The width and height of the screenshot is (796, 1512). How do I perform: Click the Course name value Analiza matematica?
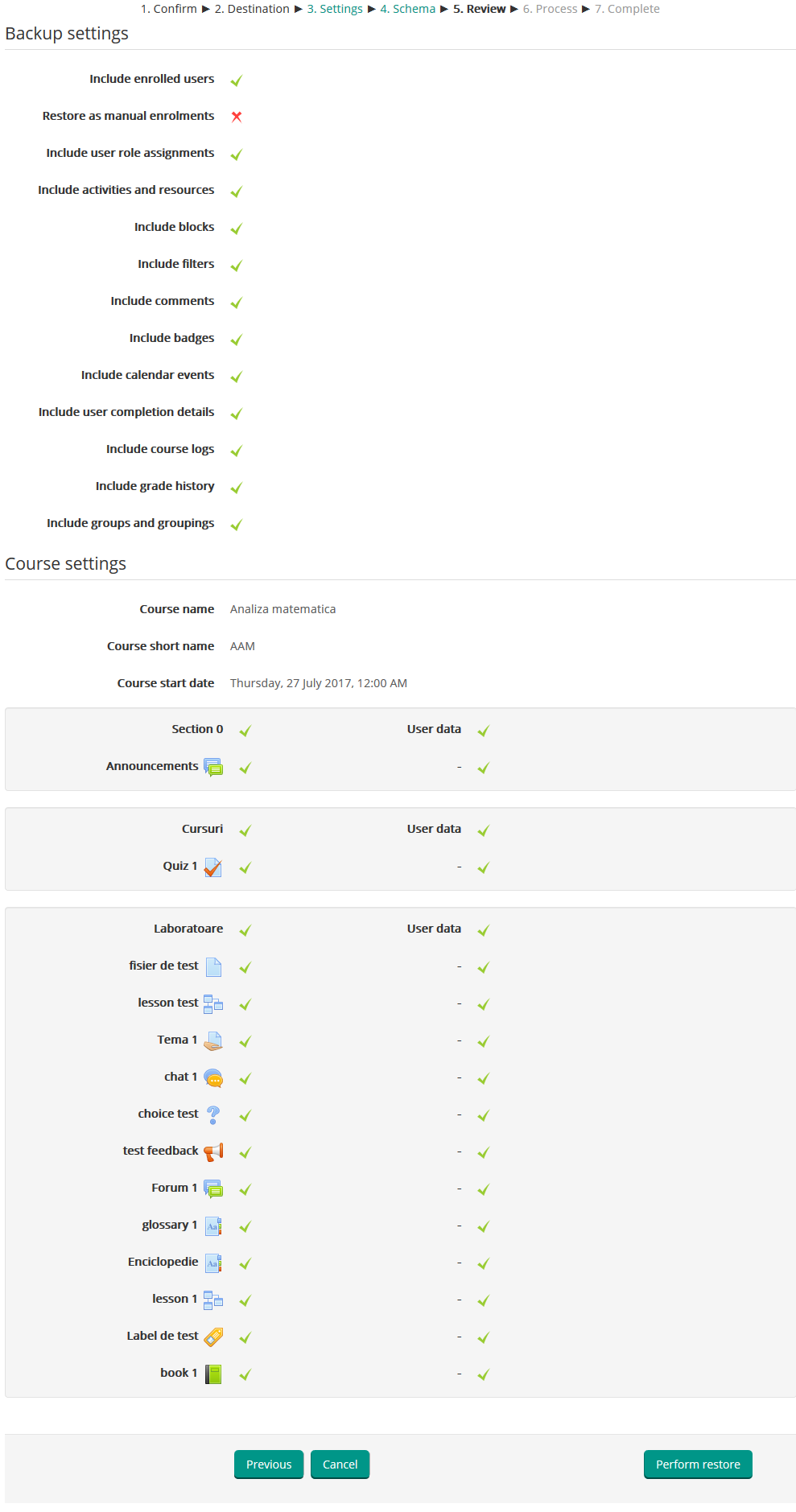(x=283, y=609)
